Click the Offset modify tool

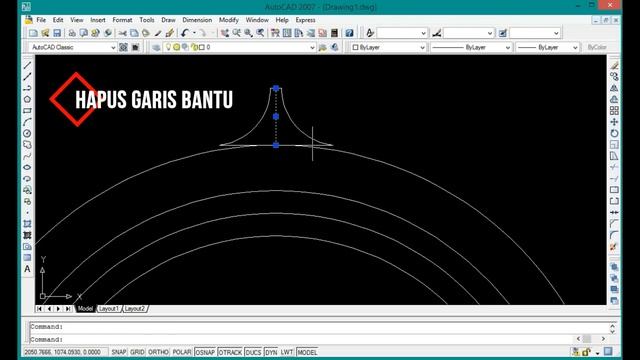point(614,99)
